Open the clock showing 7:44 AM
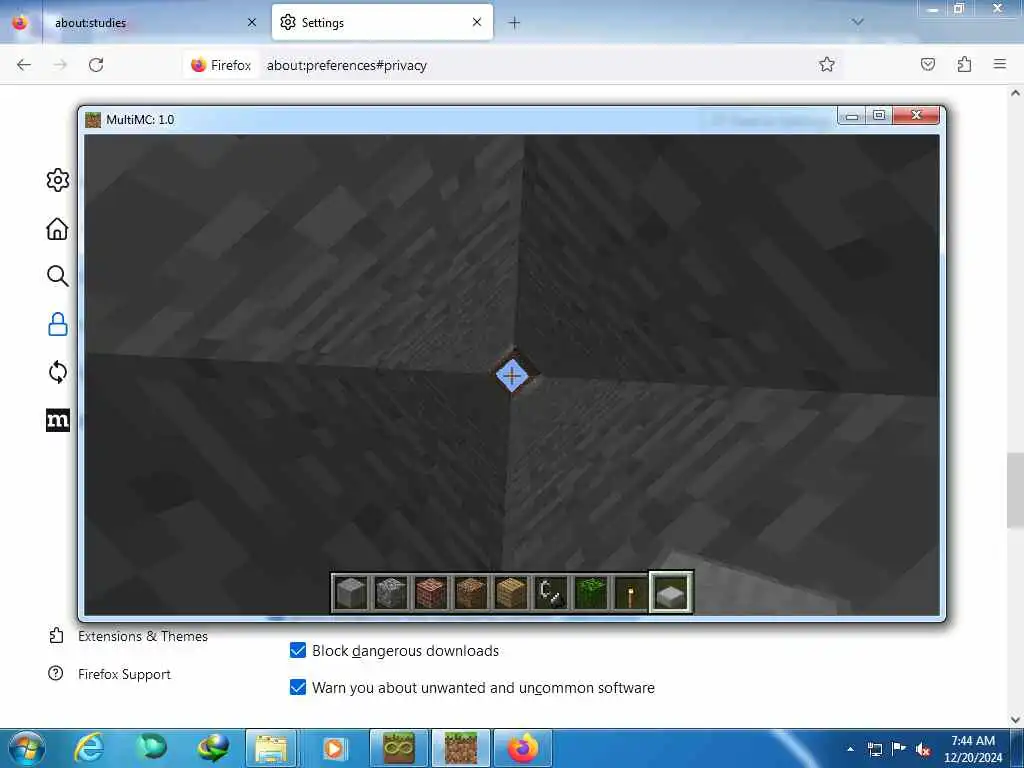The image size is (1024, 768). [973, 749]
